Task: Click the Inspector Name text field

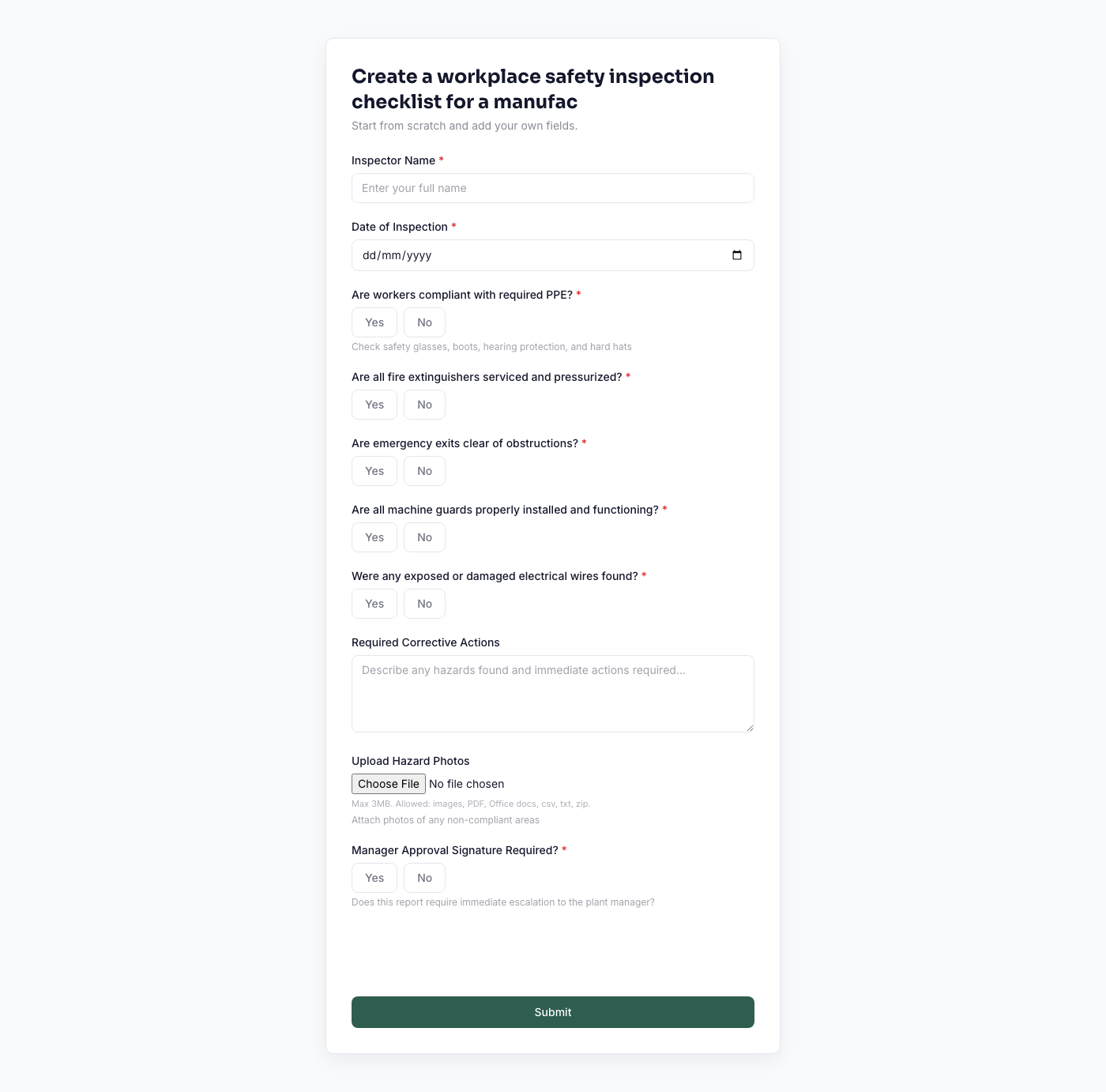Action: click(553, 188)
